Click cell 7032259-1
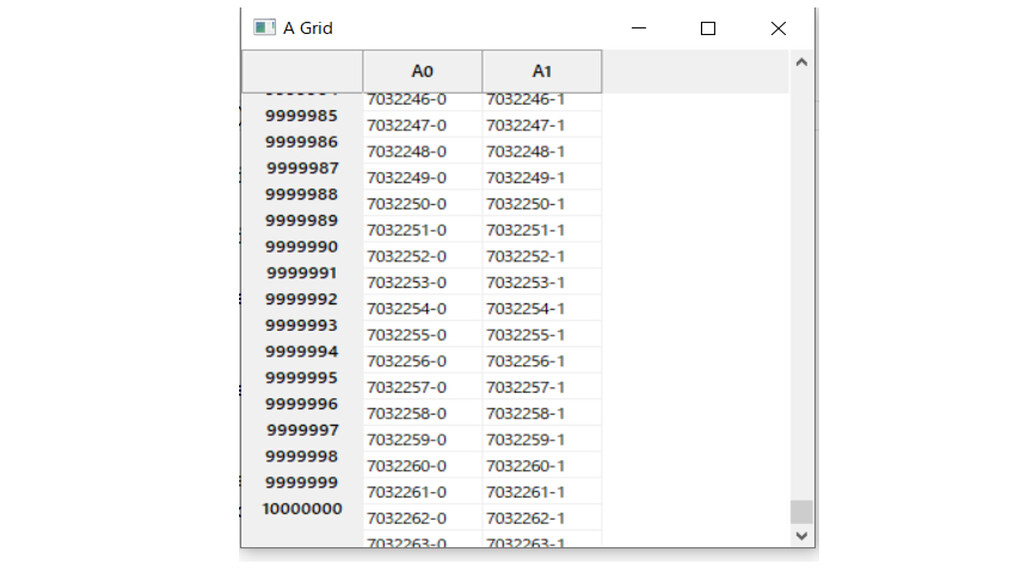The width and height of the screenshot is (1024, 576). 542,439
